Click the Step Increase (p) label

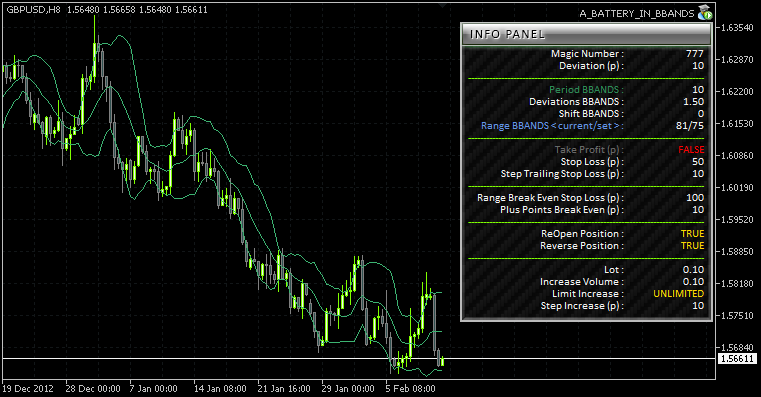(582, 306)
